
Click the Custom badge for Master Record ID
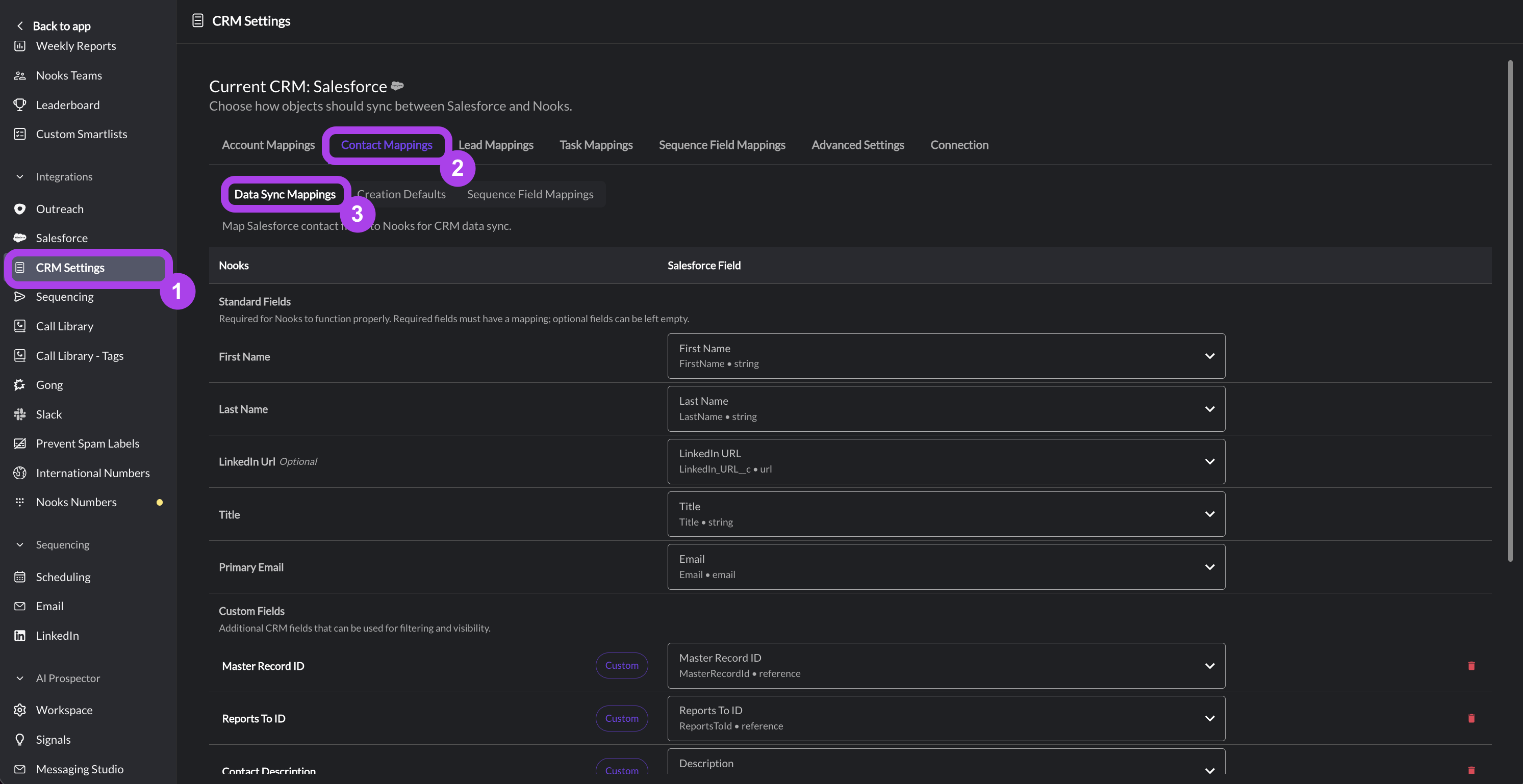[622, 666]
